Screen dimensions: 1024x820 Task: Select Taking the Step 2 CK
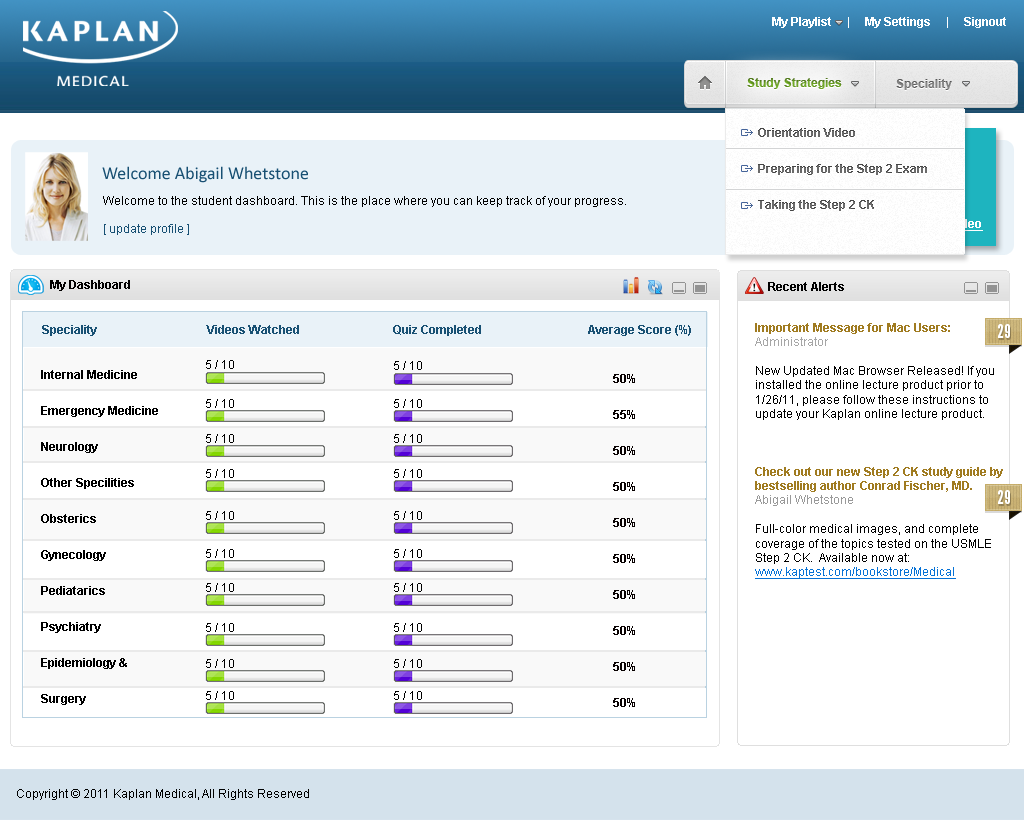coord(815,205)
